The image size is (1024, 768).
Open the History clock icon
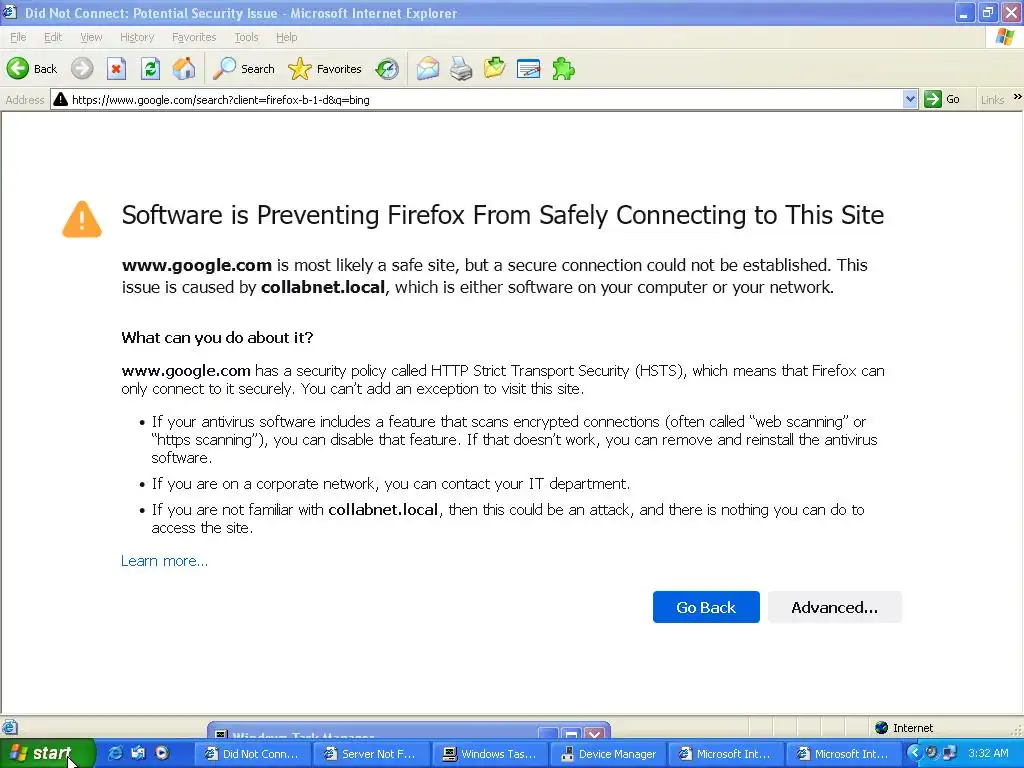click(x=387, y=69)
